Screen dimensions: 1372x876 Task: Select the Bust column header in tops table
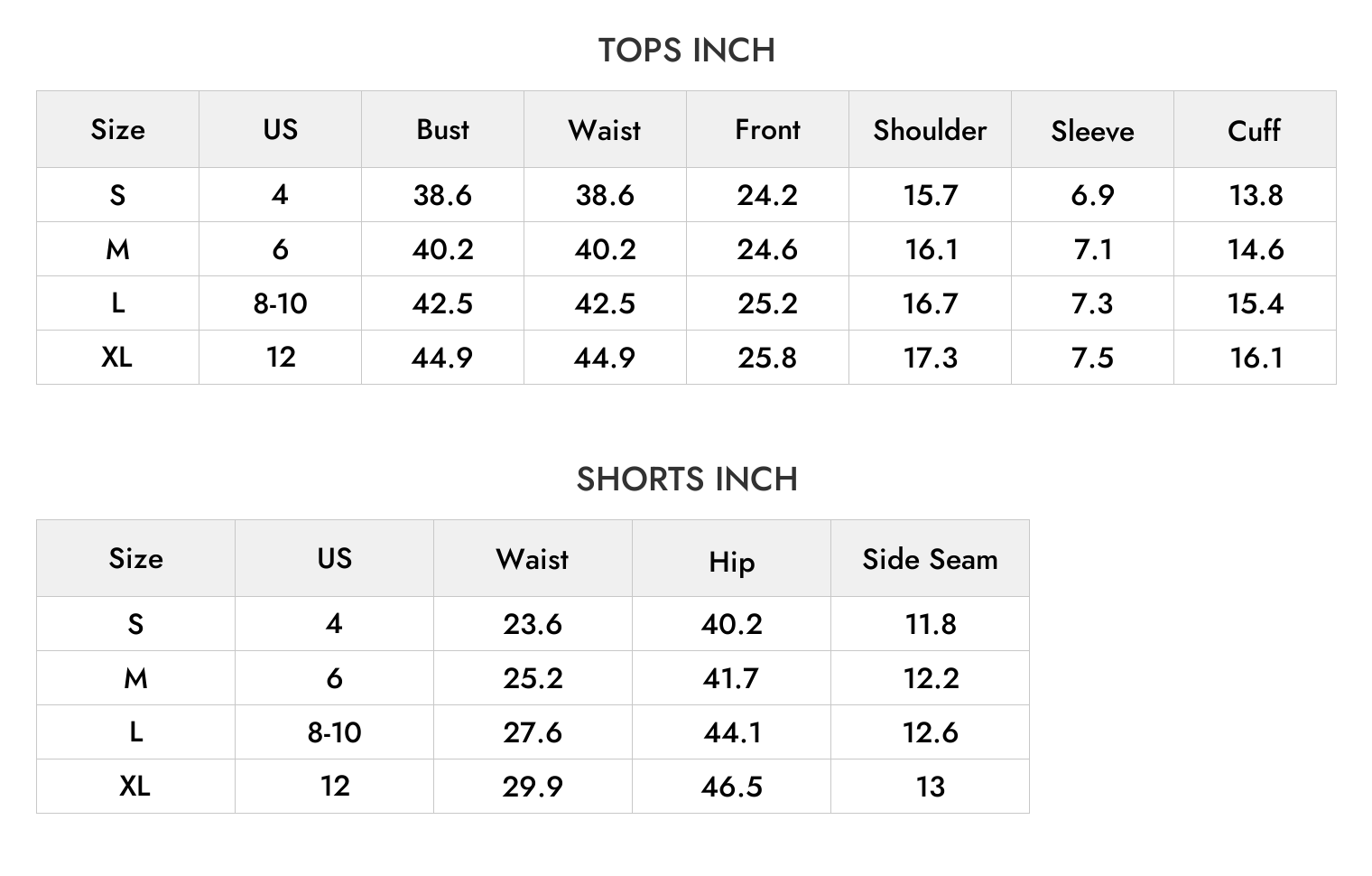coord(442,130)
